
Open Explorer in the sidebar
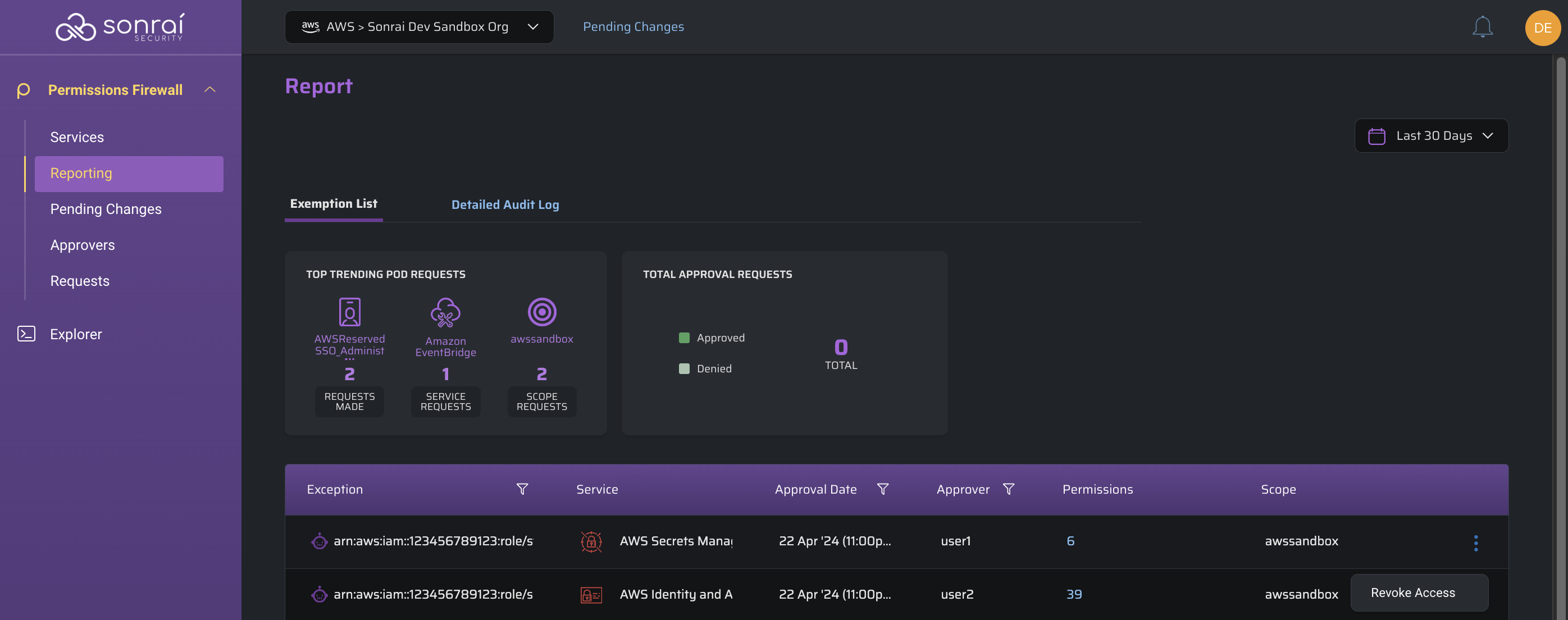(x=76, y=334)
